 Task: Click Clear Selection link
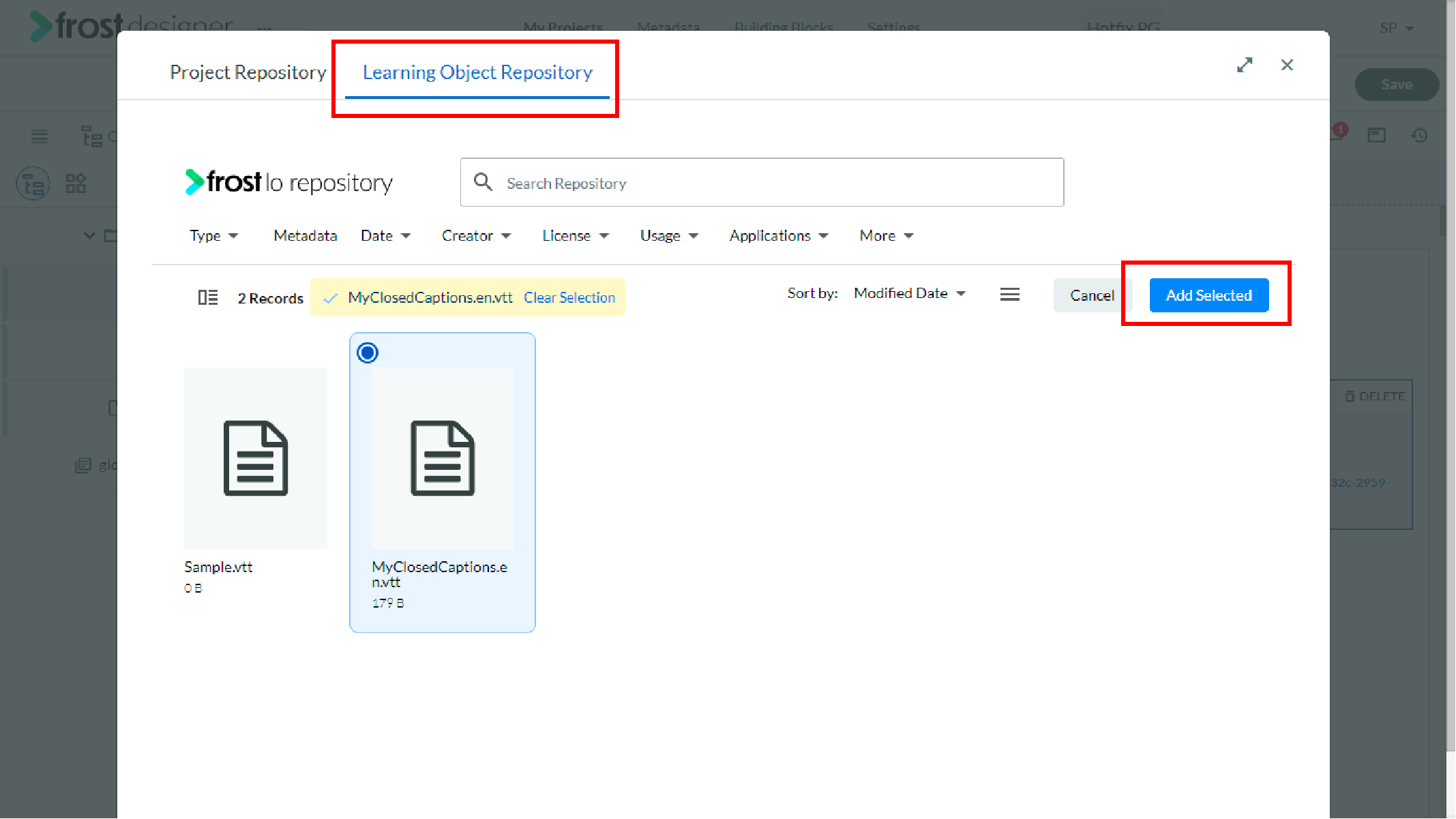(569, 298)
